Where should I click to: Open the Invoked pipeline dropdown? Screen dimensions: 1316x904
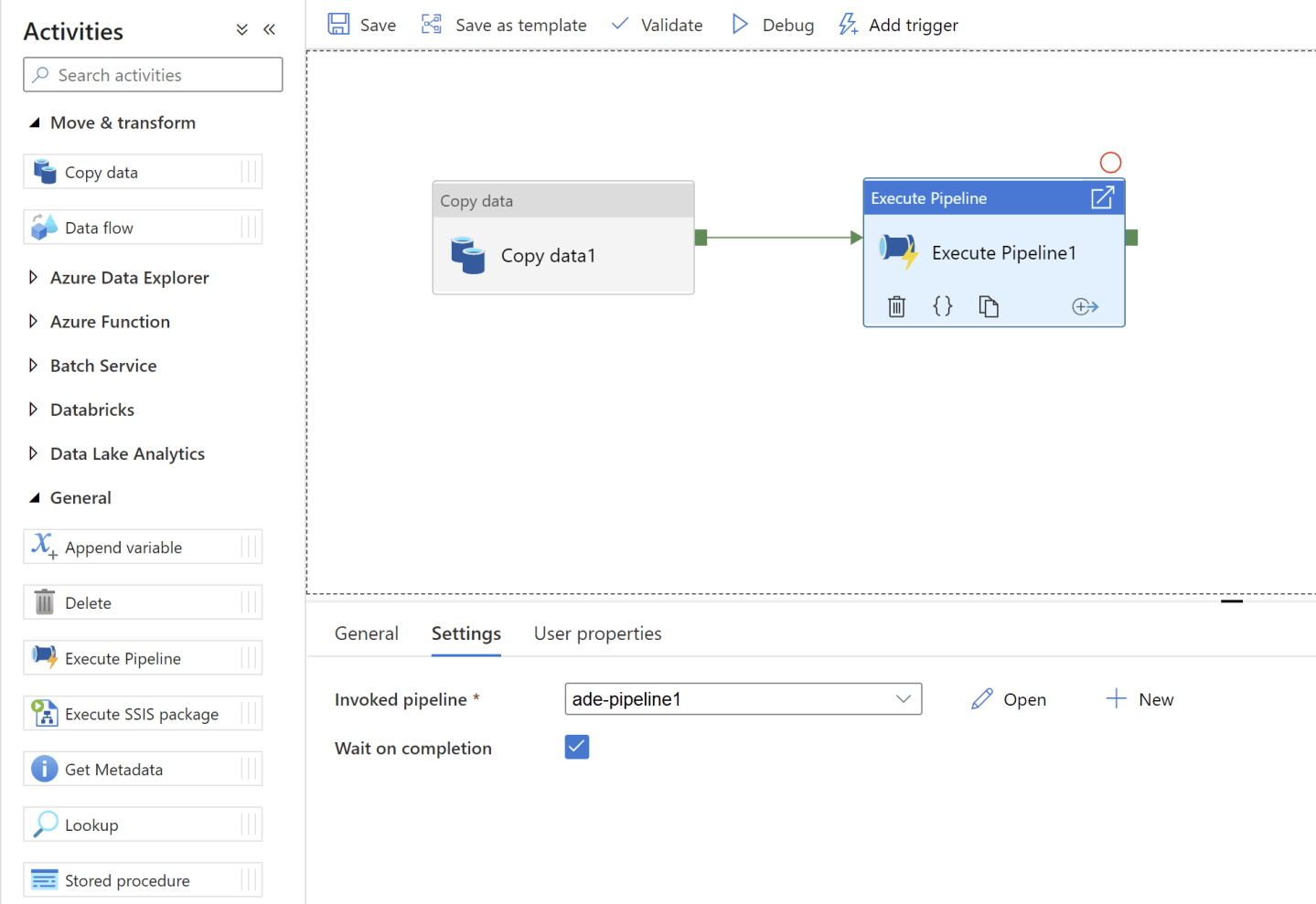click(x=744, y=699)
